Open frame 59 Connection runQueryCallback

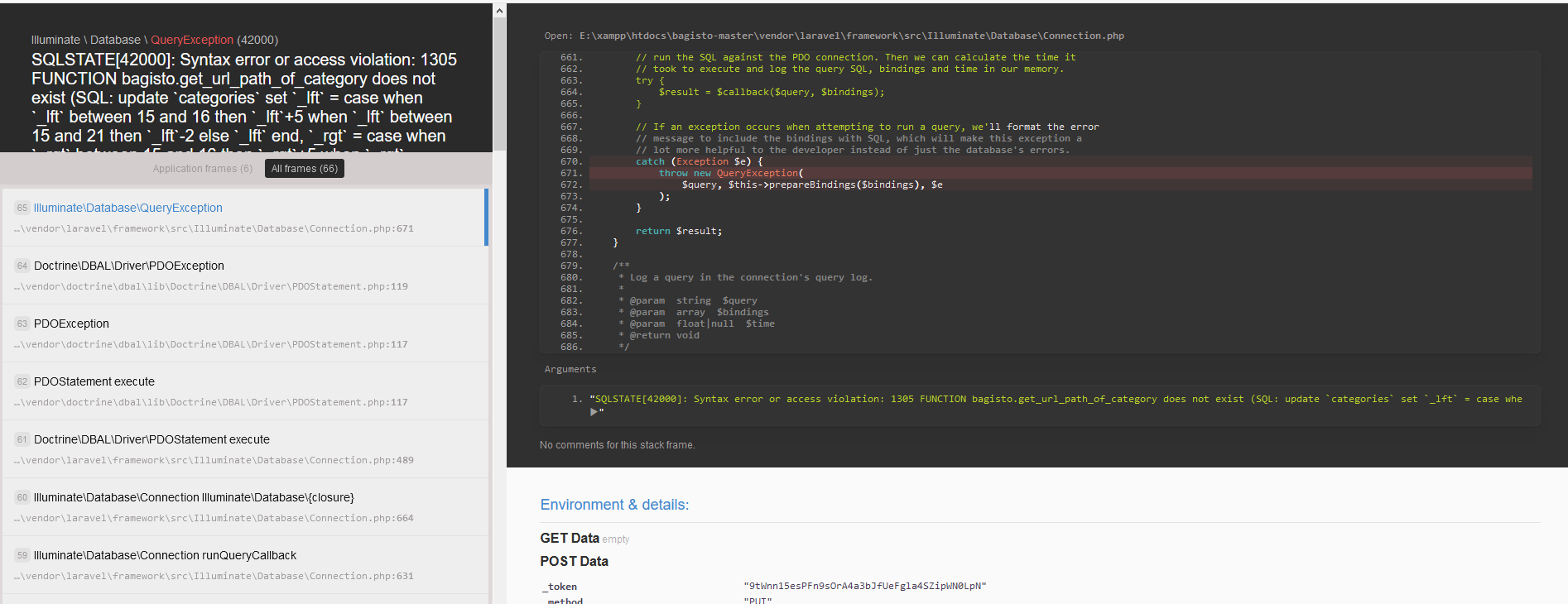[x=245, y=565]
